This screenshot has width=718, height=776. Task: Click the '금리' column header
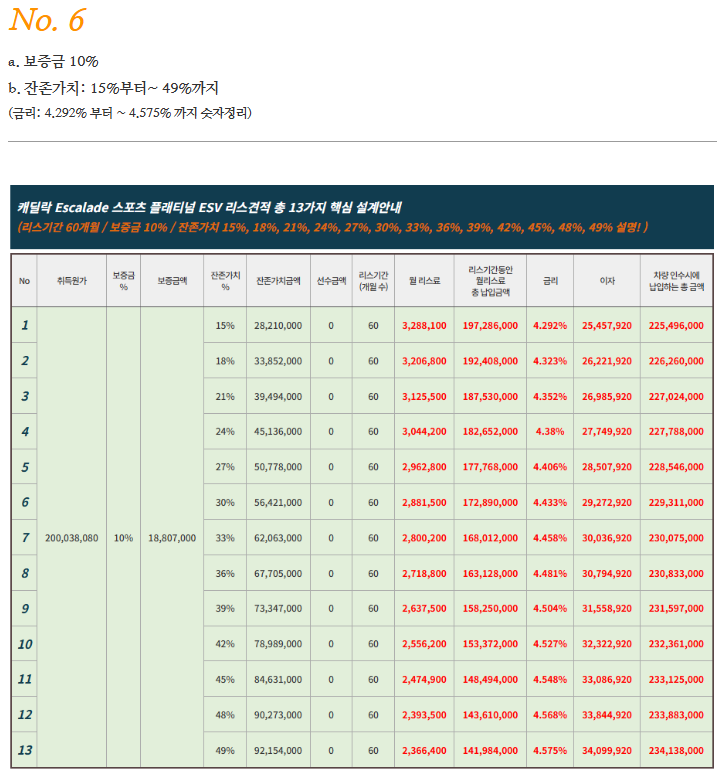550,281
